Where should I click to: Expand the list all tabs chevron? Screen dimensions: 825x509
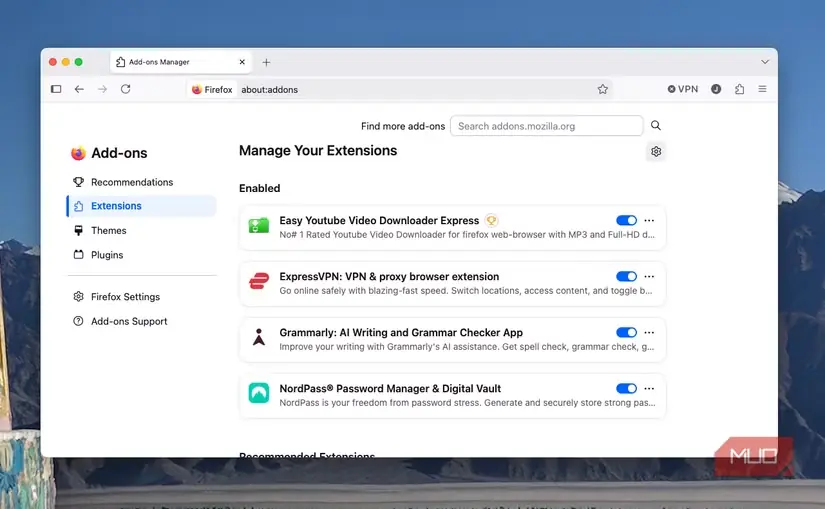(764, 62)
